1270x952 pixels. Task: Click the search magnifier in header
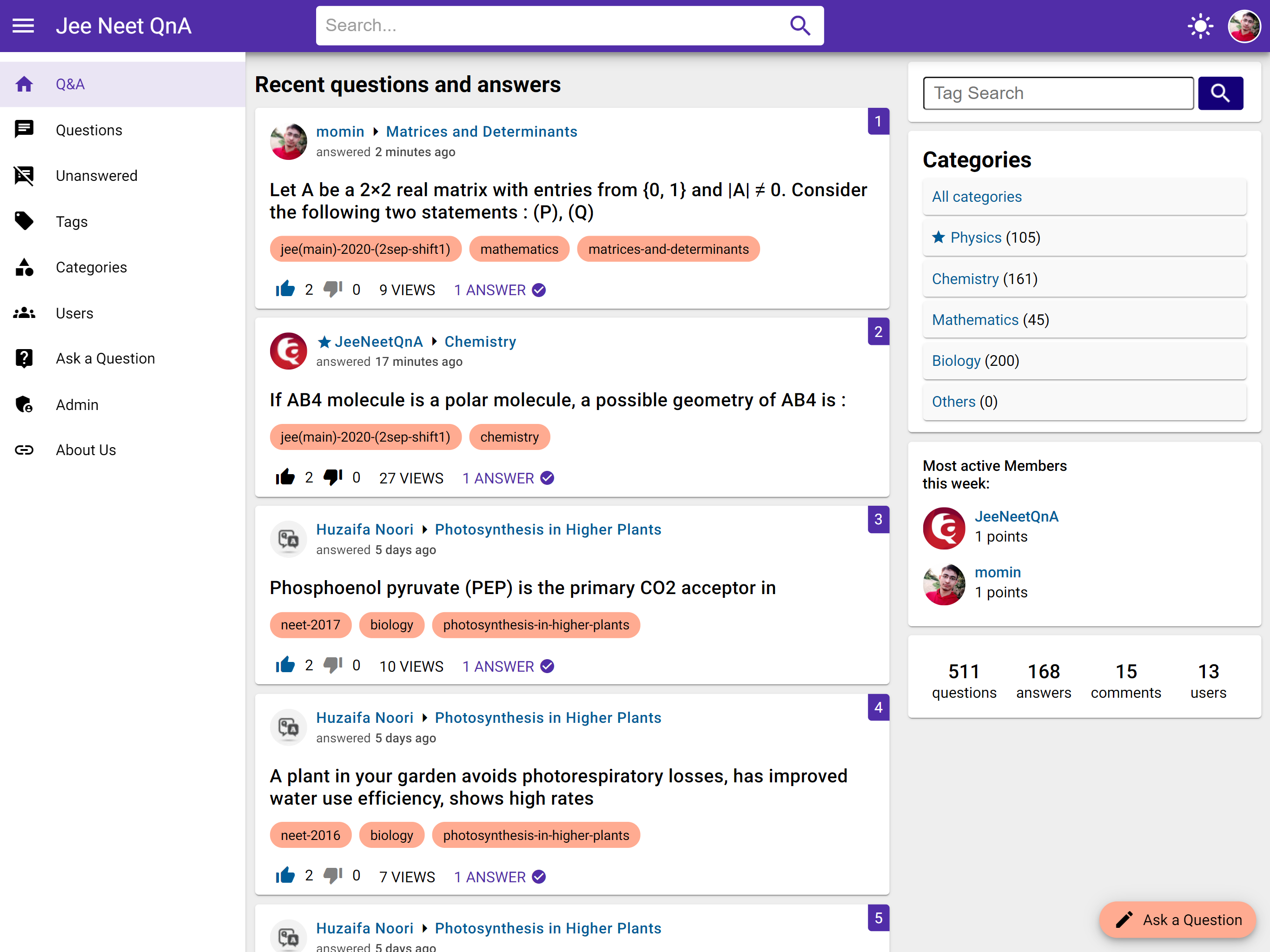[800, 26]
